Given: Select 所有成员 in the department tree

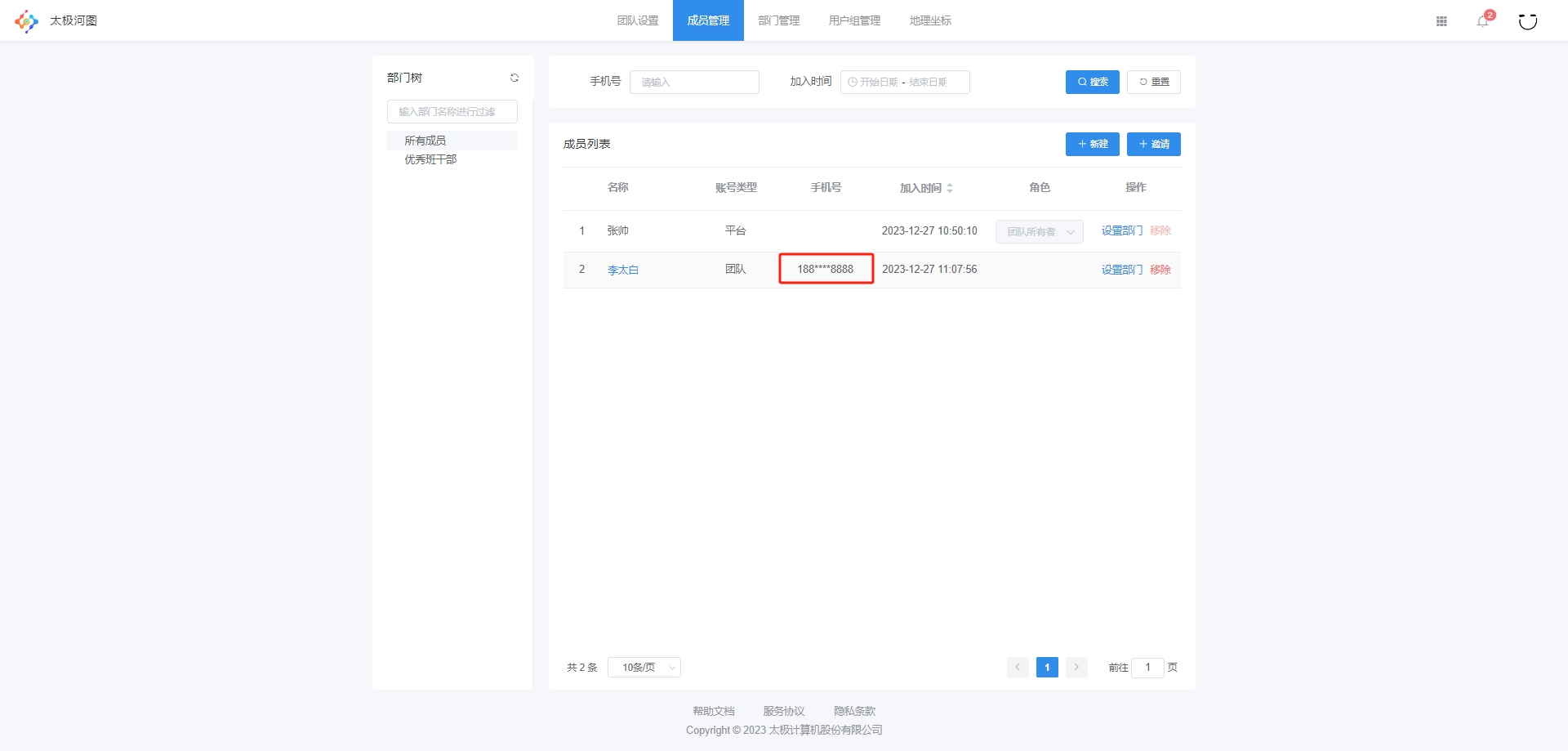Looking at the screenshot, I should 452,141.
